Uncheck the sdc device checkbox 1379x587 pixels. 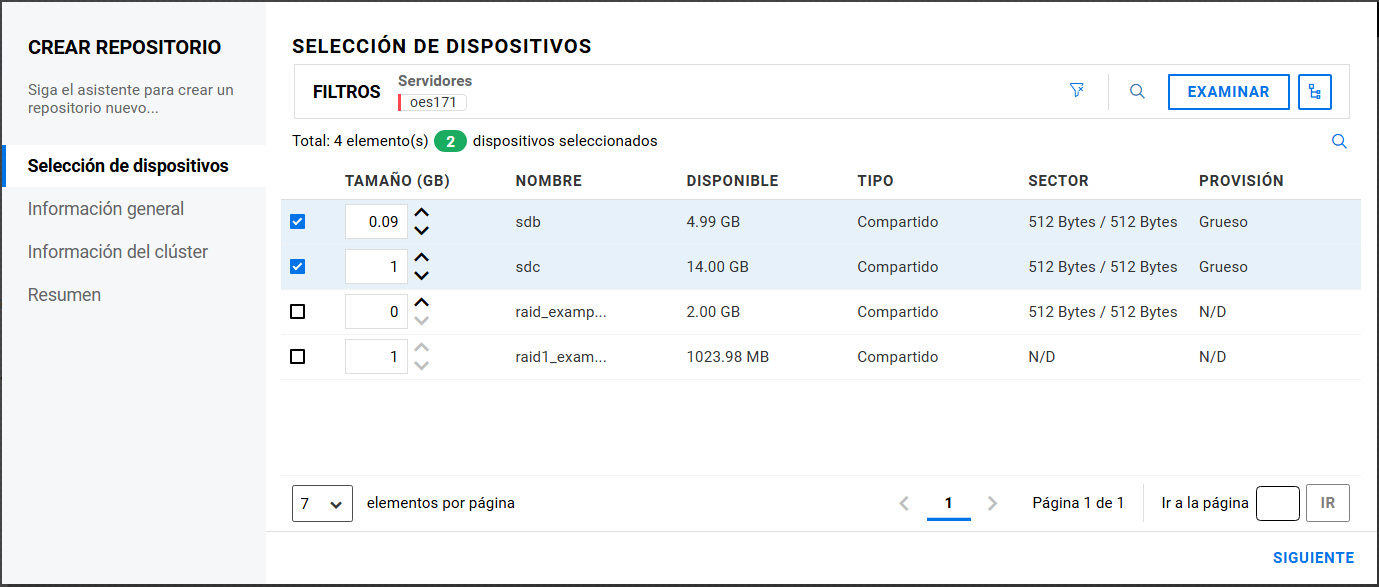297,267
